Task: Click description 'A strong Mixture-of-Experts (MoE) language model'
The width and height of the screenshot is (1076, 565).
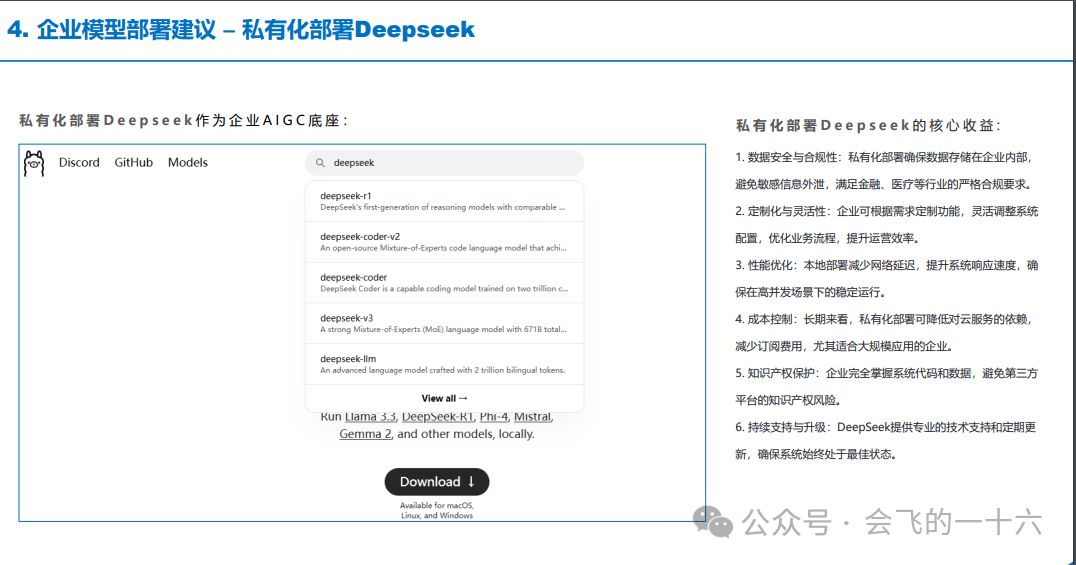Action: point(443,330)
